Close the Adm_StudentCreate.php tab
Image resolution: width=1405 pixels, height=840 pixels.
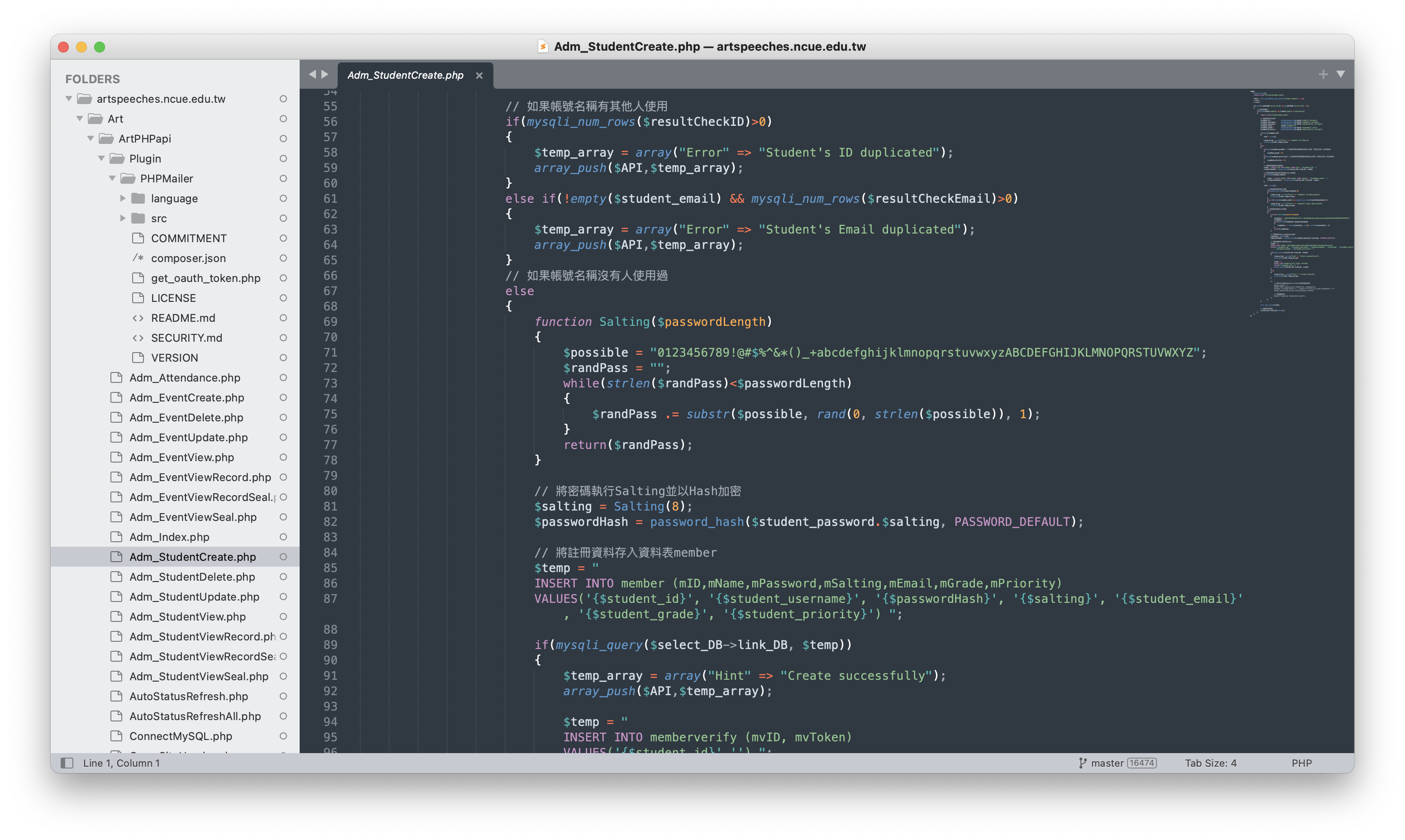[479, 75]
